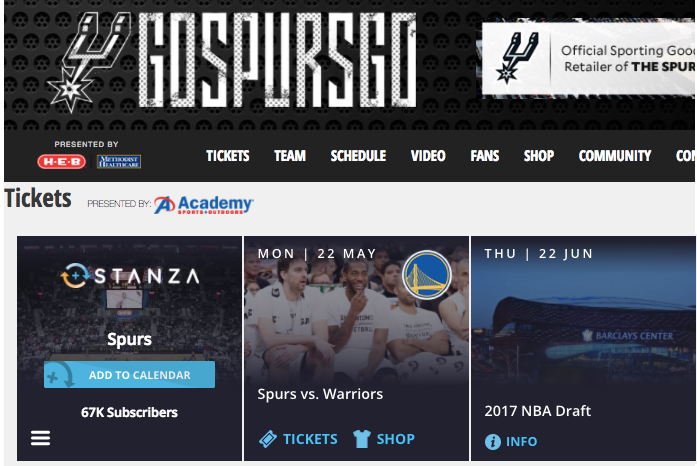Select FANS in the navigation bar

pyautogui.click(x=485, y=156)
